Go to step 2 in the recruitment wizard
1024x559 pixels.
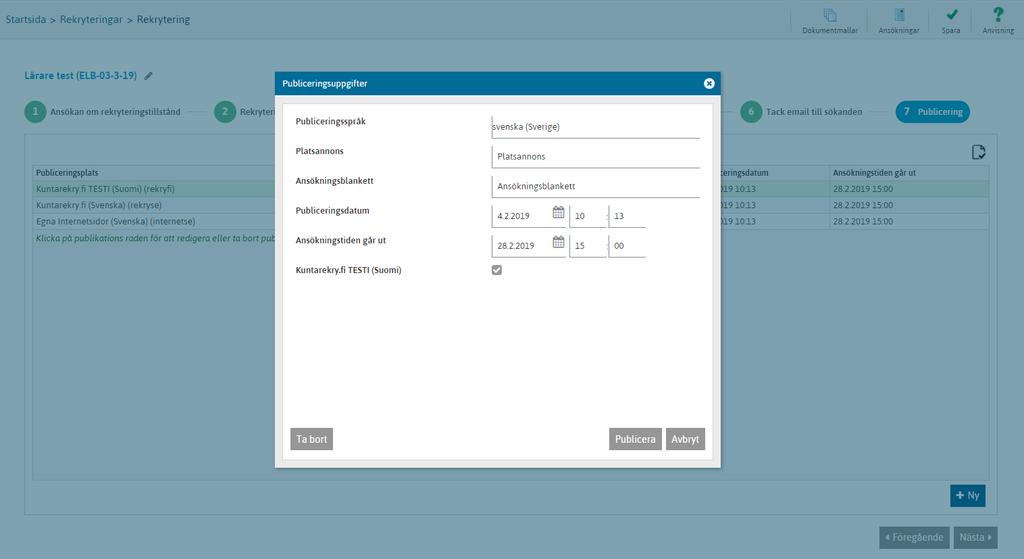pyautogui.click(x=225, y=112)
